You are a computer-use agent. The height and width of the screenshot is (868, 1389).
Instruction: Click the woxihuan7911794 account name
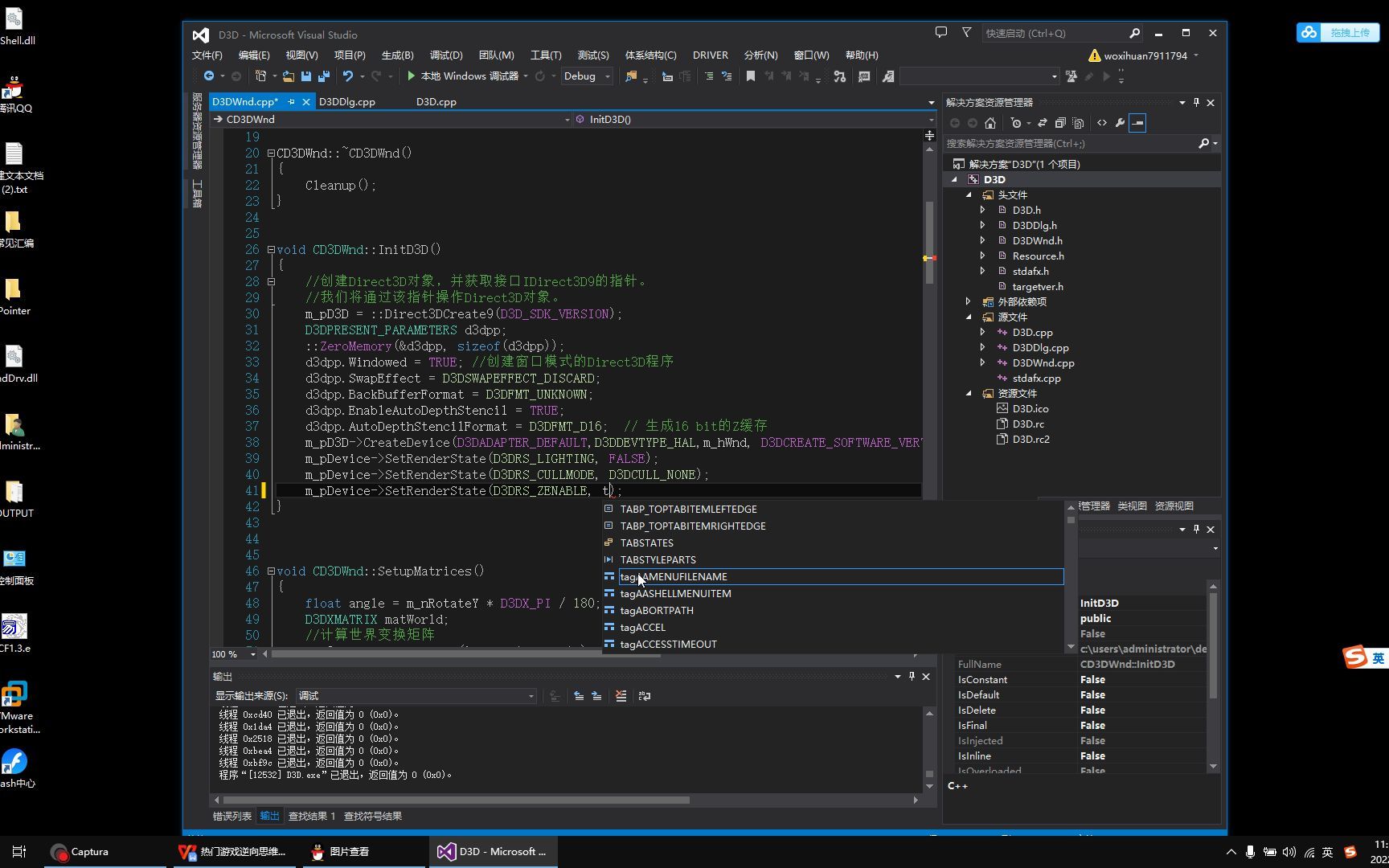point(1145,55)
